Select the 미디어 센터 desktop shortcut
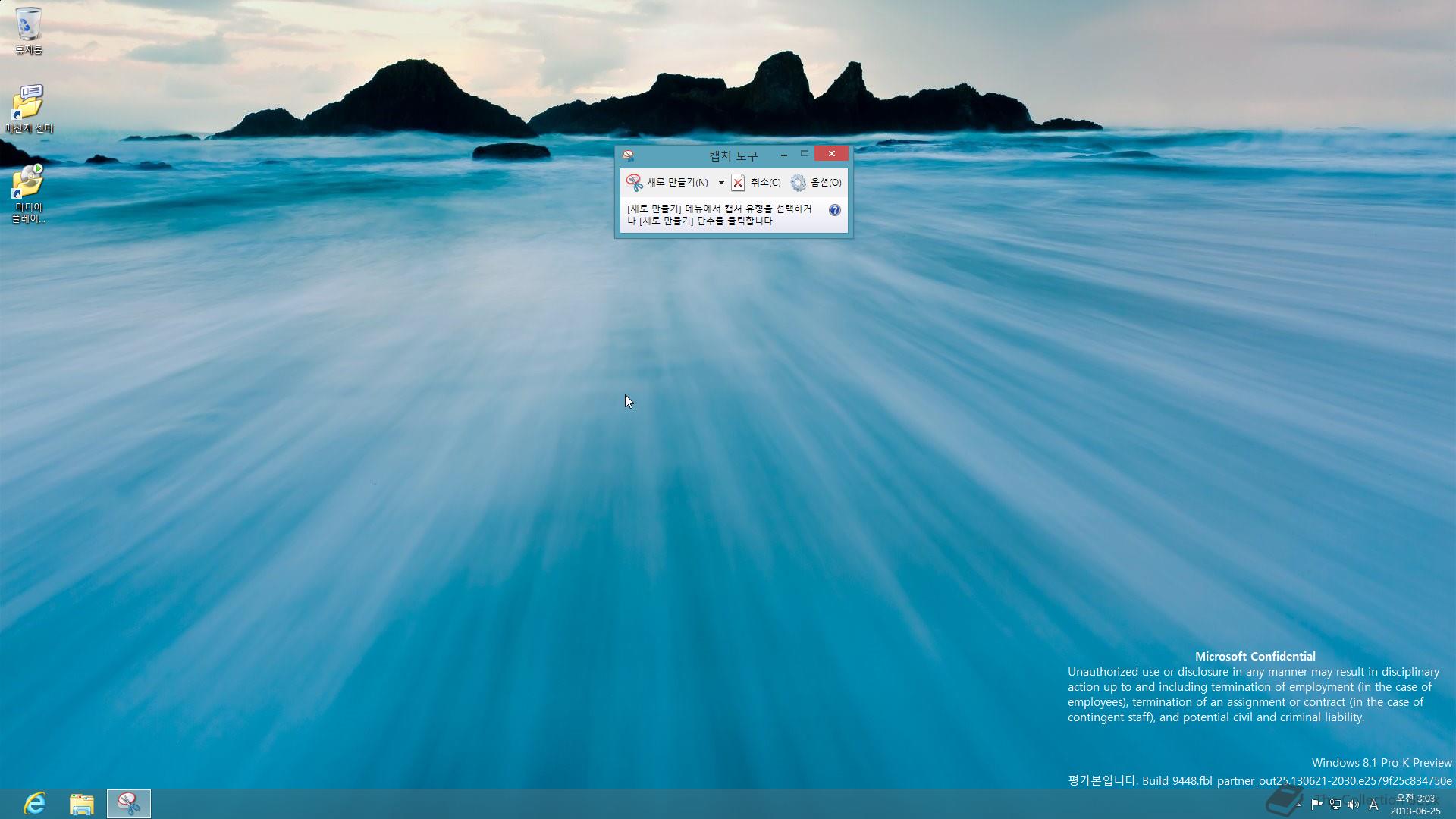Image resolution: width=1456 pixels, height=819 pixels. 29,108
